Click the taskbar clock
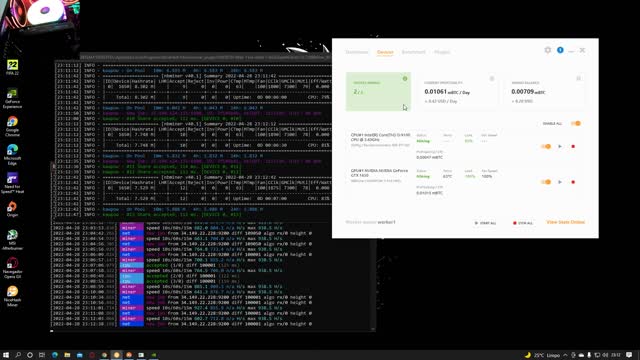640x360 pixels. click(x=616, y=355)
